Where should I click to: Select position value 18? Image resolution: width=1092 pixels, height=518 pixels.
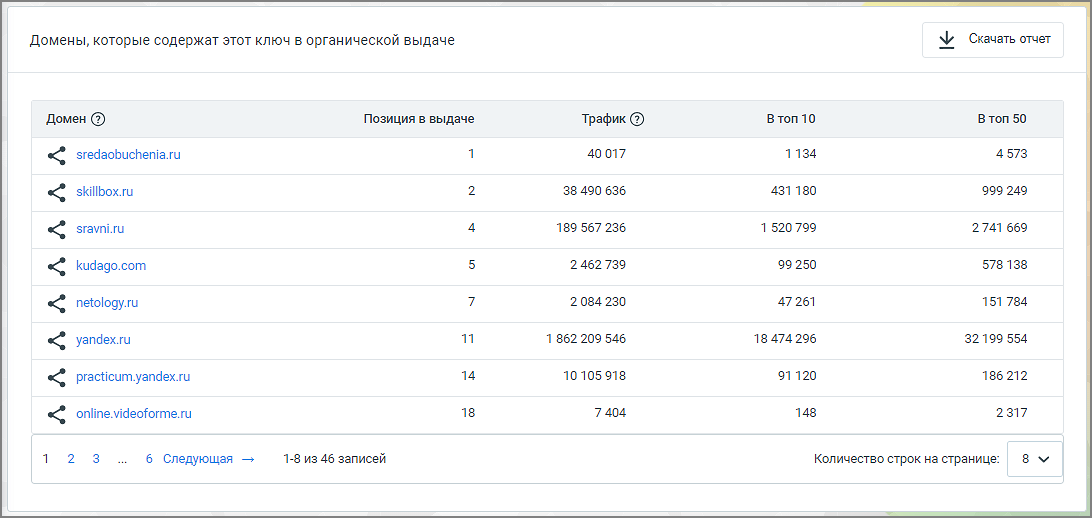click(x=468, y=414)
